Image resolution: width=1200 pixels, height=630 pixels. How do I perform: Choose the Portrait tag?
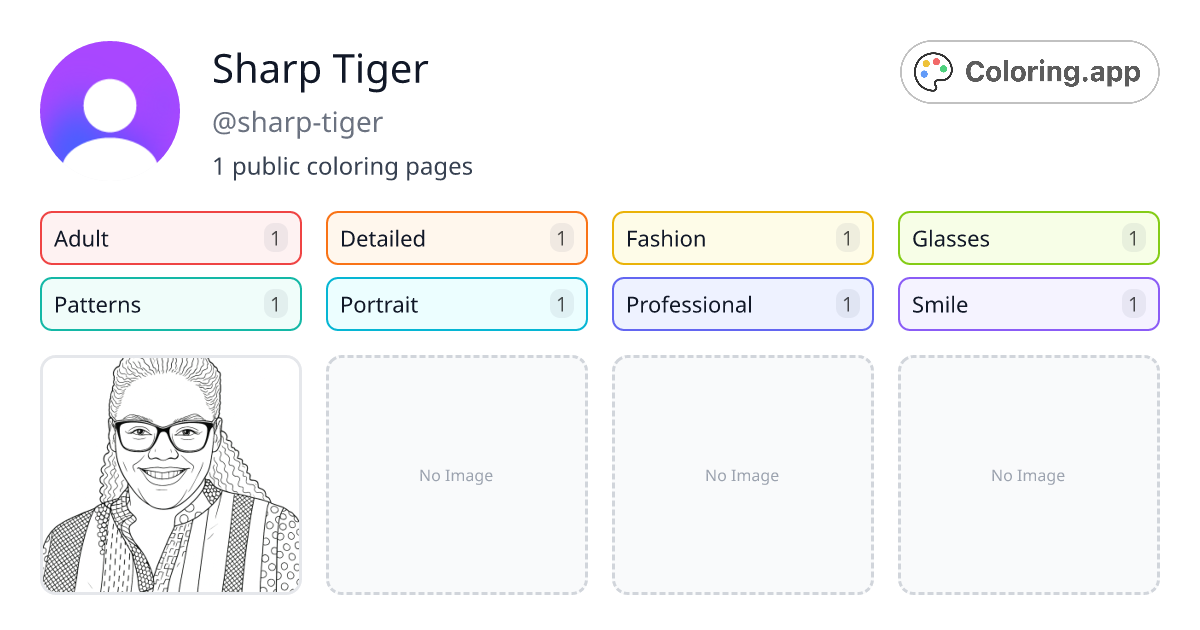pos(456,304)
